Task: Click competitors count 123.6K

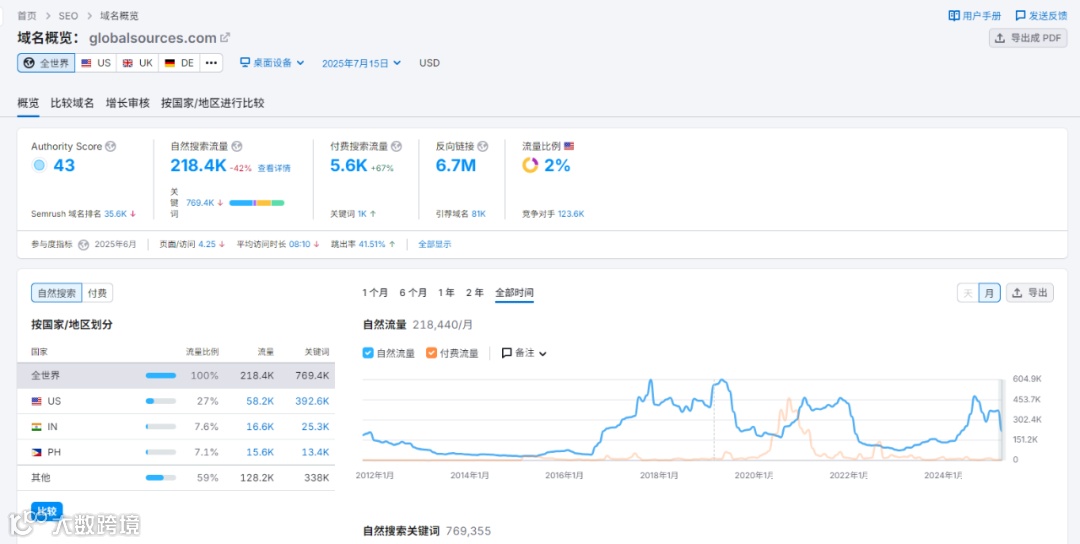Action: (x=571, y=214)
